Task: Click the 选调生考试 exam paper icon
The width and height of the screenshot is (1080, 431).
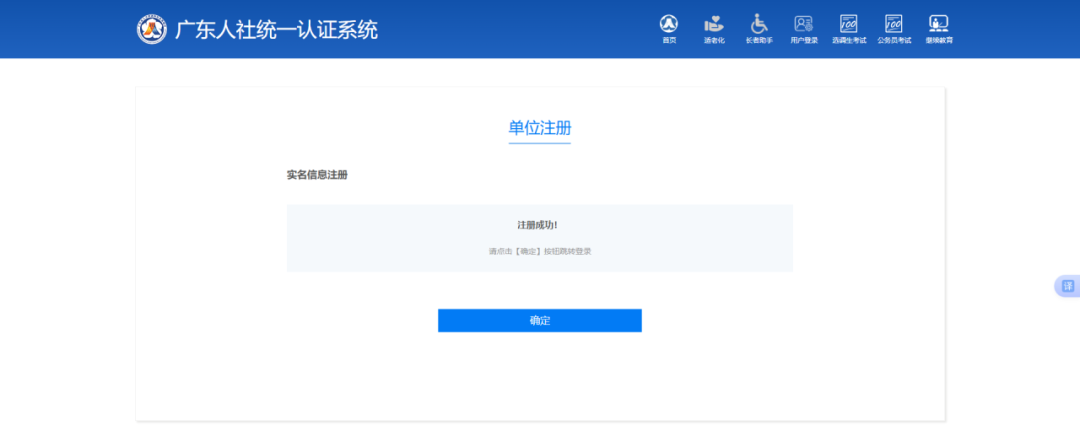Action: (x=848, y=23)
